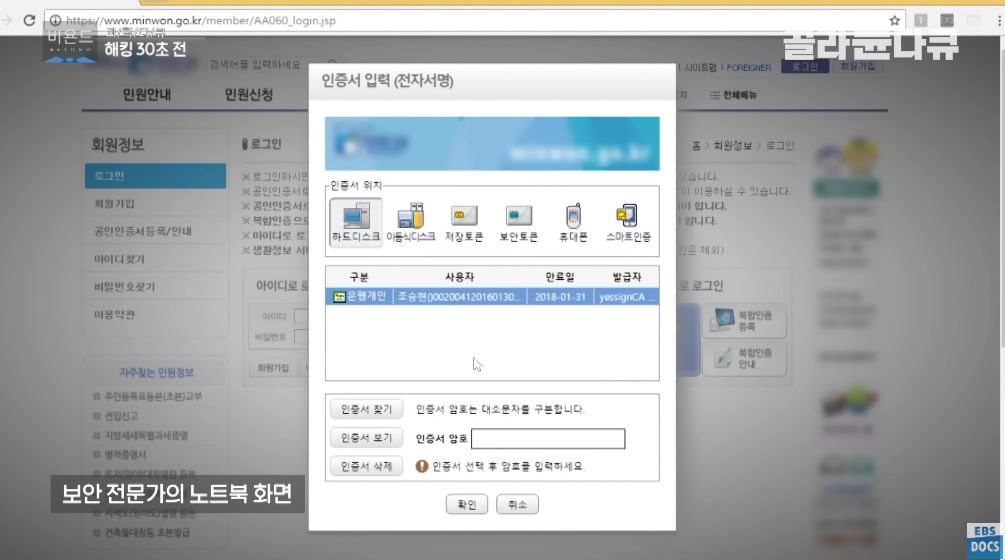This screenshot has width=1005, height=560.
Task: Choose the 보안토큰 security token icon
Action: coord(519,222)
